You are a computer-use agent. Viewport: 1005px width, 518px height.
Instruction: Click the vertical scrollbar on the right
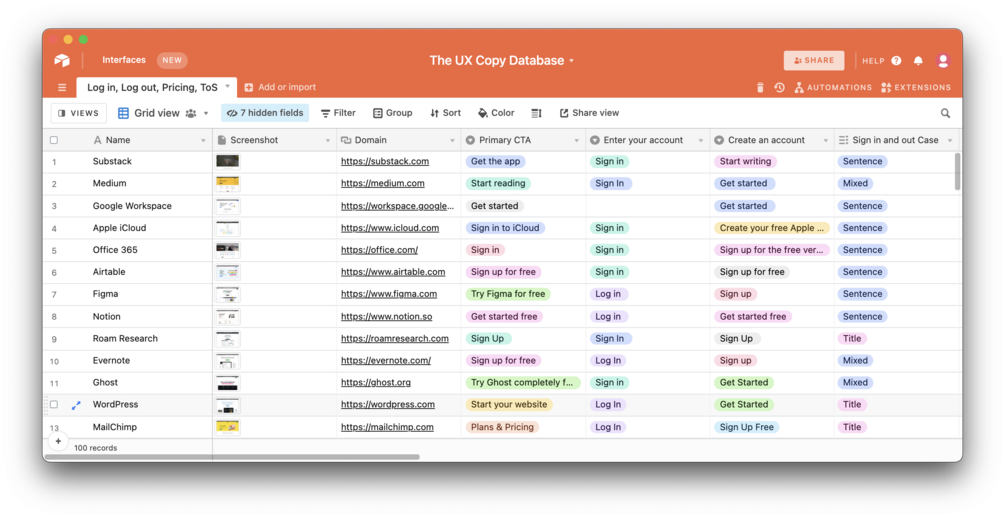click(x=958, y=171)
